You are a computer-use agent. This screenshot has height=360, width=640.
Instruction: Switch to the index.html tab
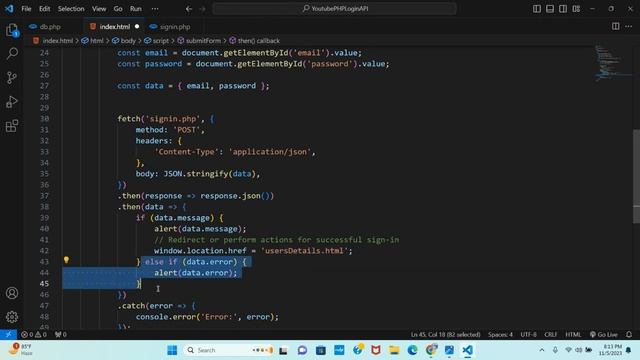coord(115,27)
